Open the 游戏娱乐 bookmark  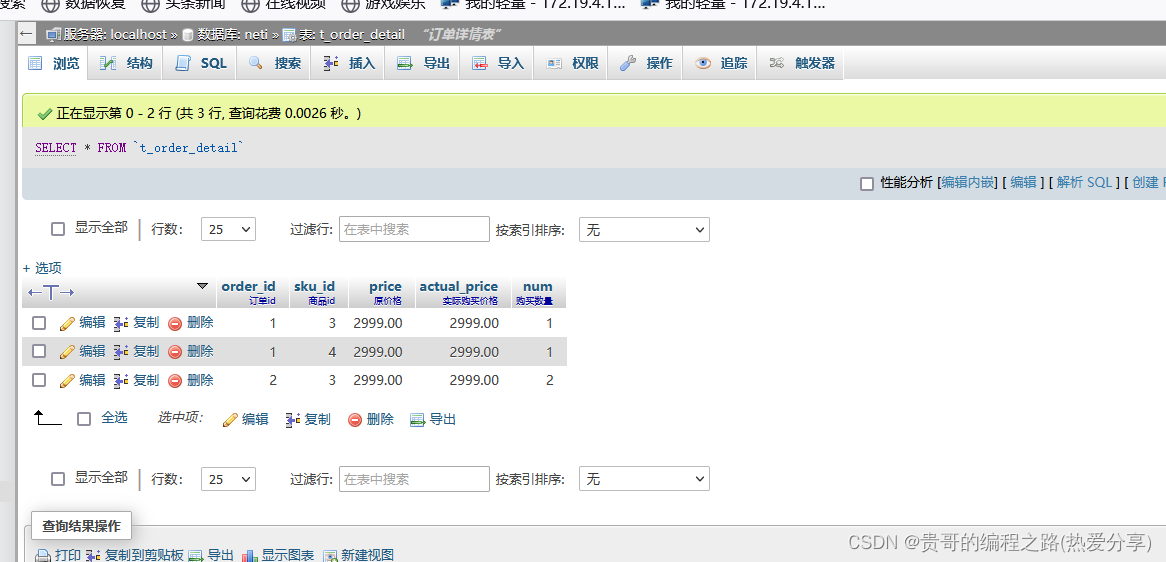pos(384,4)
